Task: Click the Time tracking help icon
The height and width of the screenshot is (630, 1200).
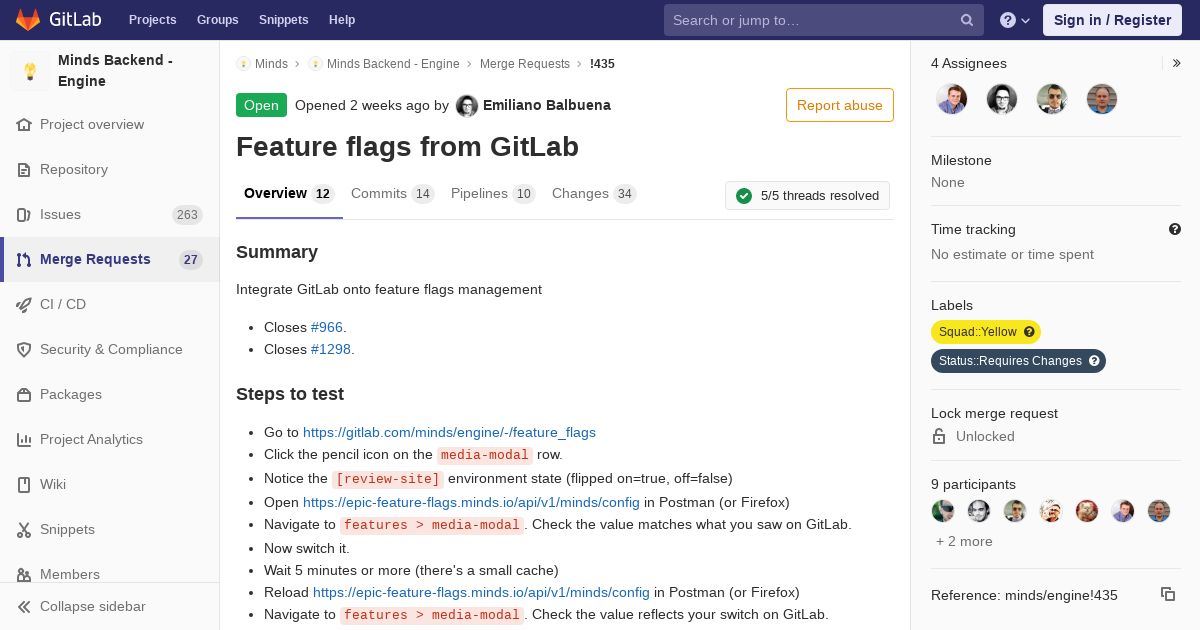Action: (x=1174, y=229)
